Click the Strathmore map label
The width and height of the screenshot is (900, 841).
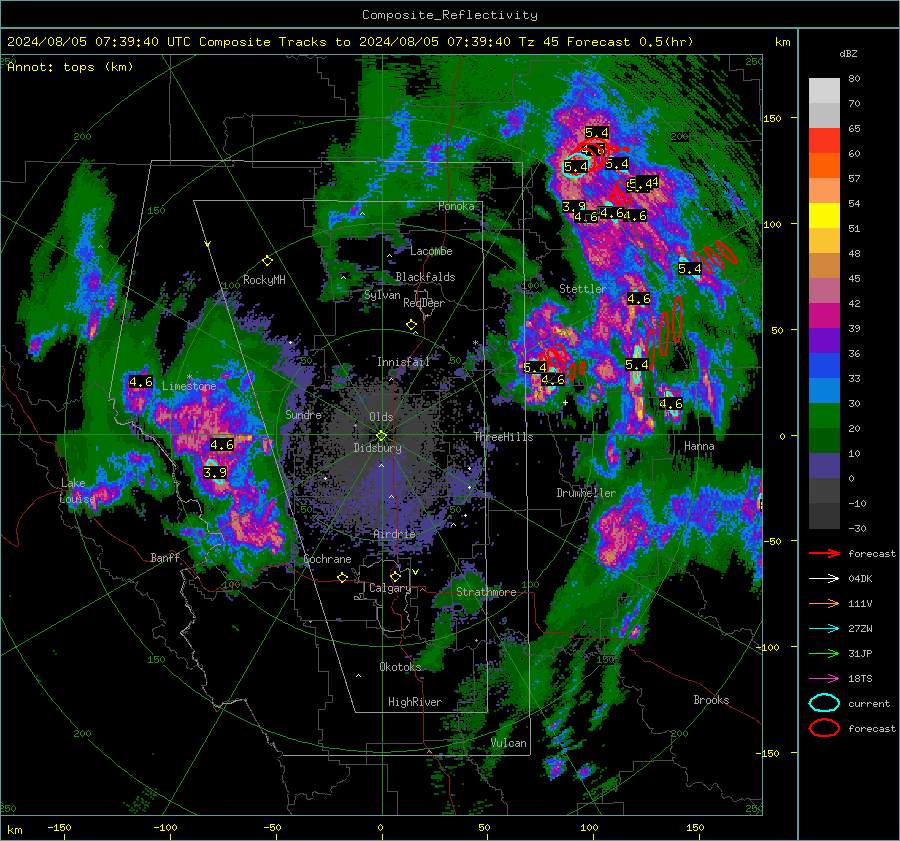pyautogui.click(x=486, y=592)
